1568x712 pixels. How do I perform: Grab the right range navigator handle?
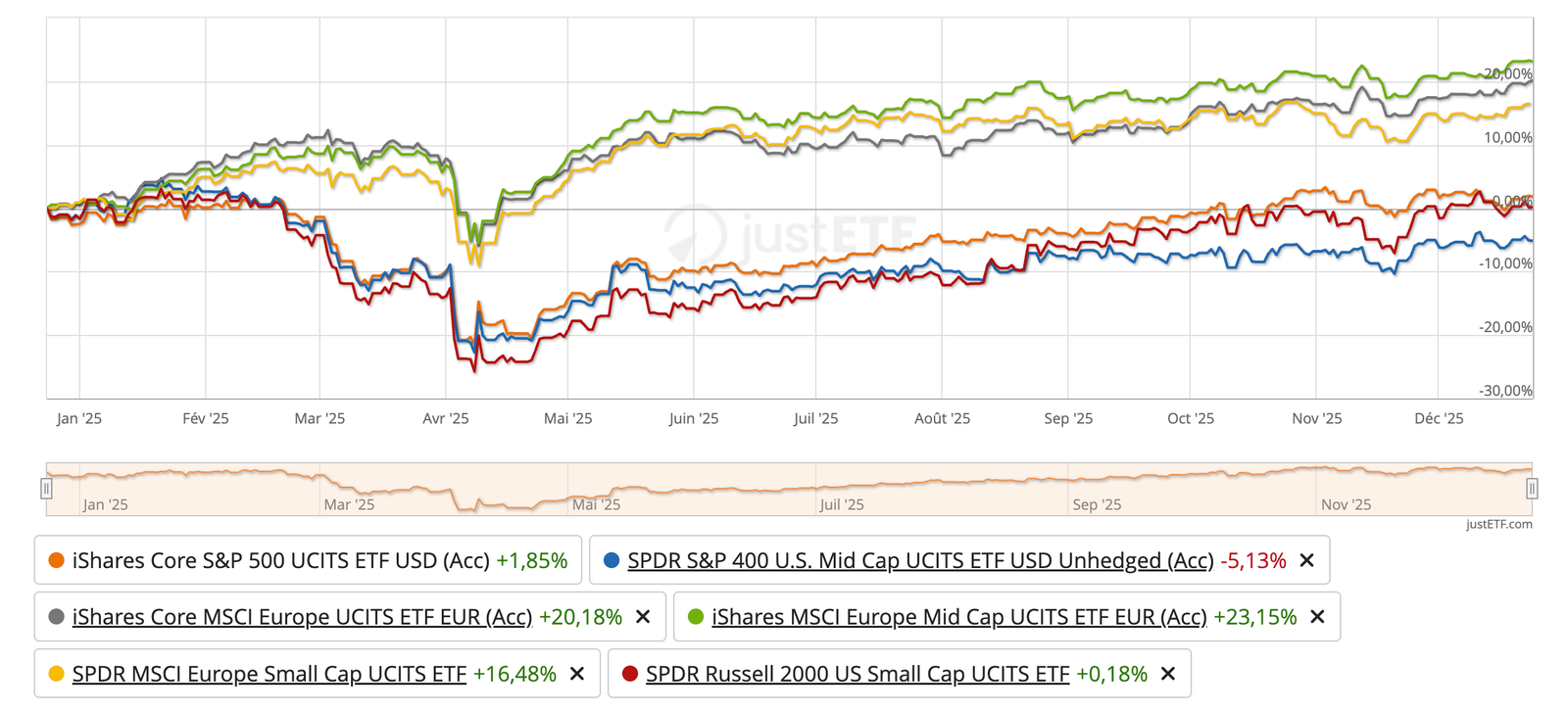[x=1532, y=488]
